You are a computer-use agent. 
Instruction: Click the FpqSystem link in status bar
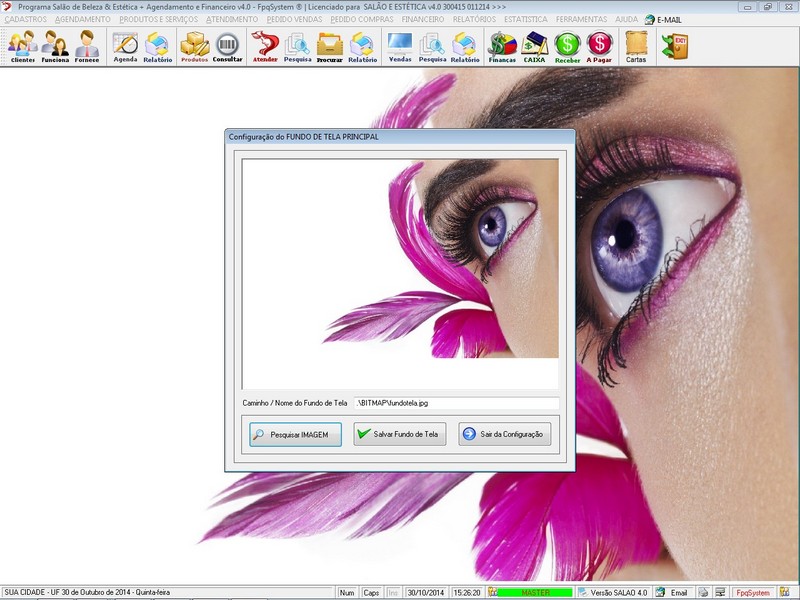point(753,592)
